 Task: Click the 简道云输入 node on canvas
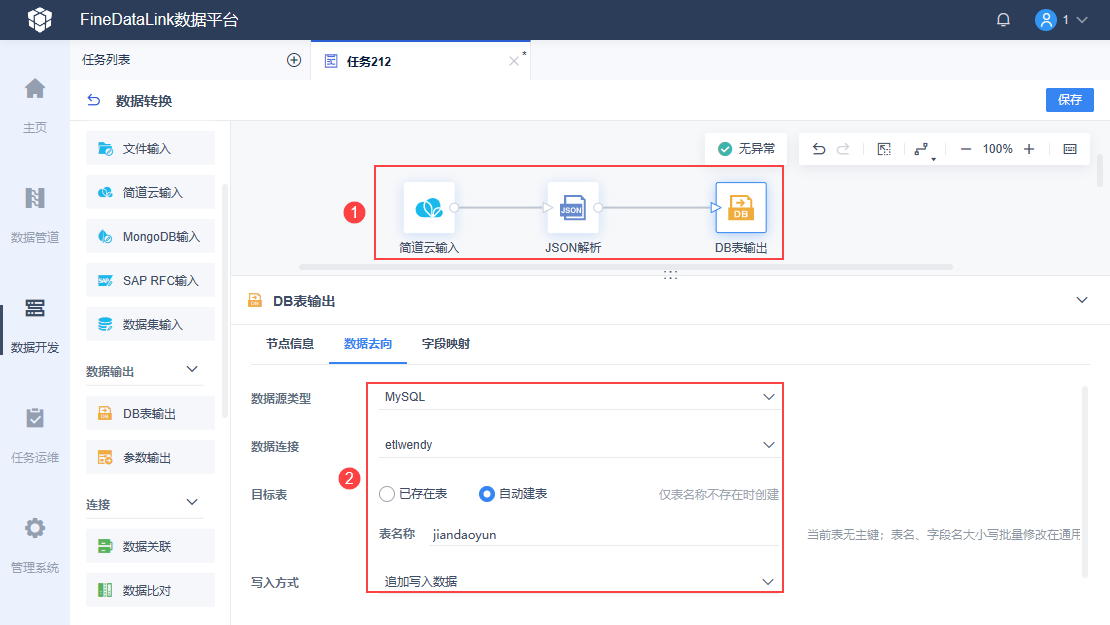(429, 207)
